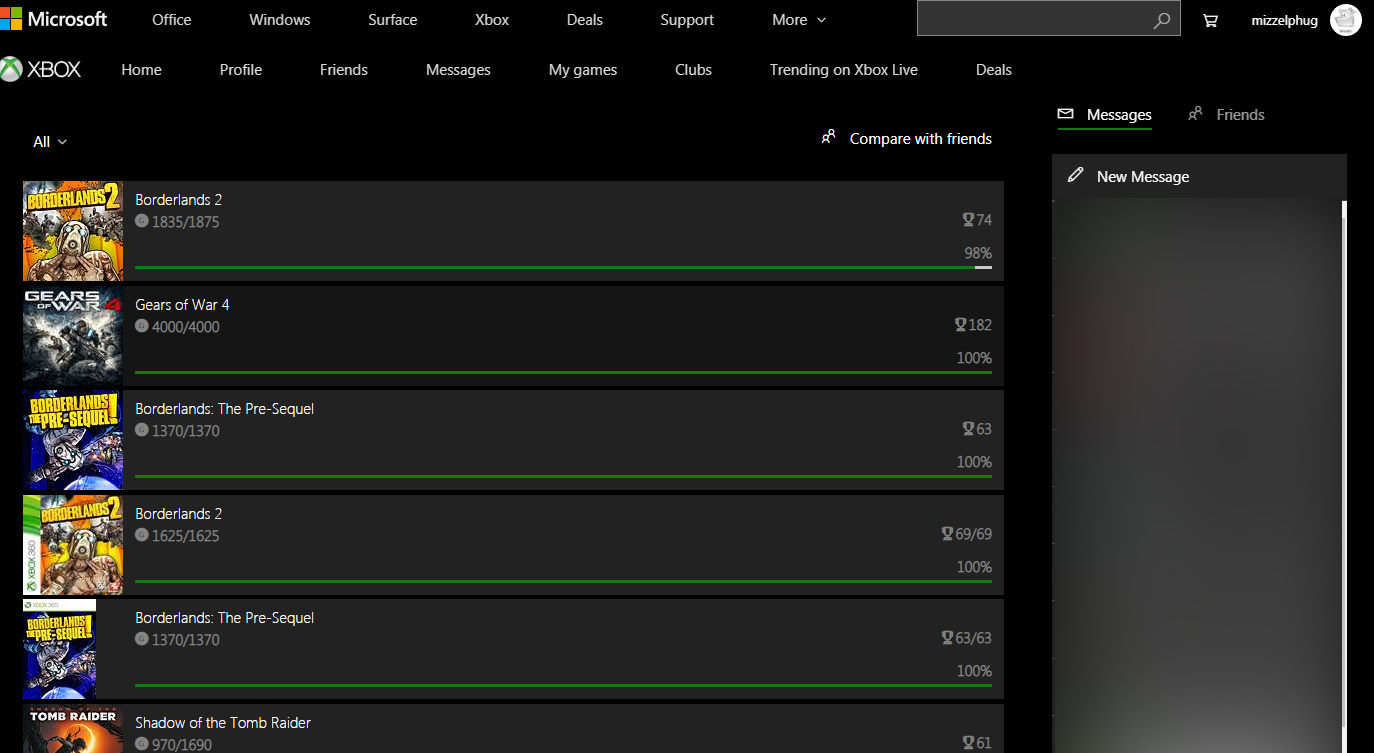Open the Clubs navigation link
The width and height of the screenshot is (1374, 753).
[693, 70]
